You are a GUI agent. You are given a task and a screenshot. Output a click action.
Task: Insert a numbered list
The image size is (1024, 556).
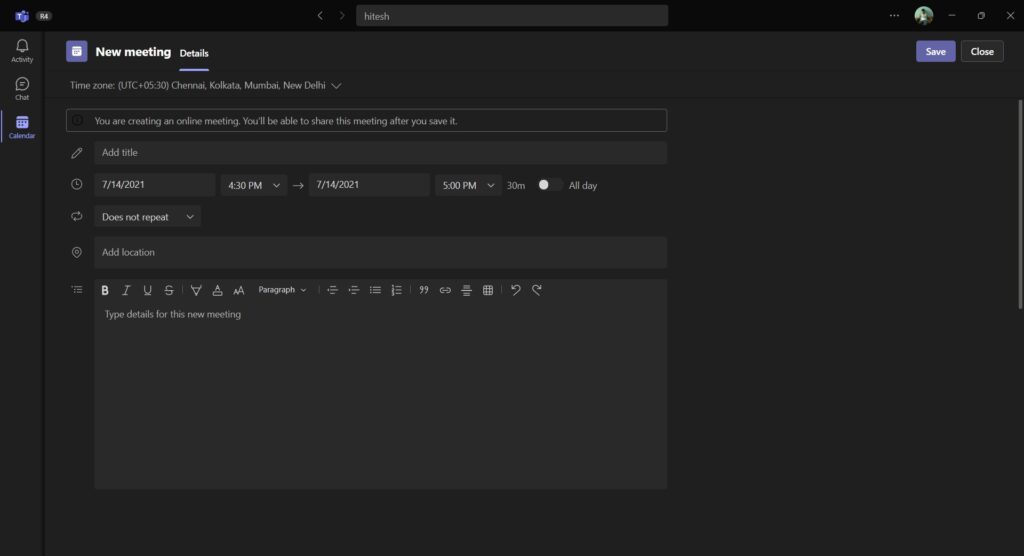[x=397, y=290]
